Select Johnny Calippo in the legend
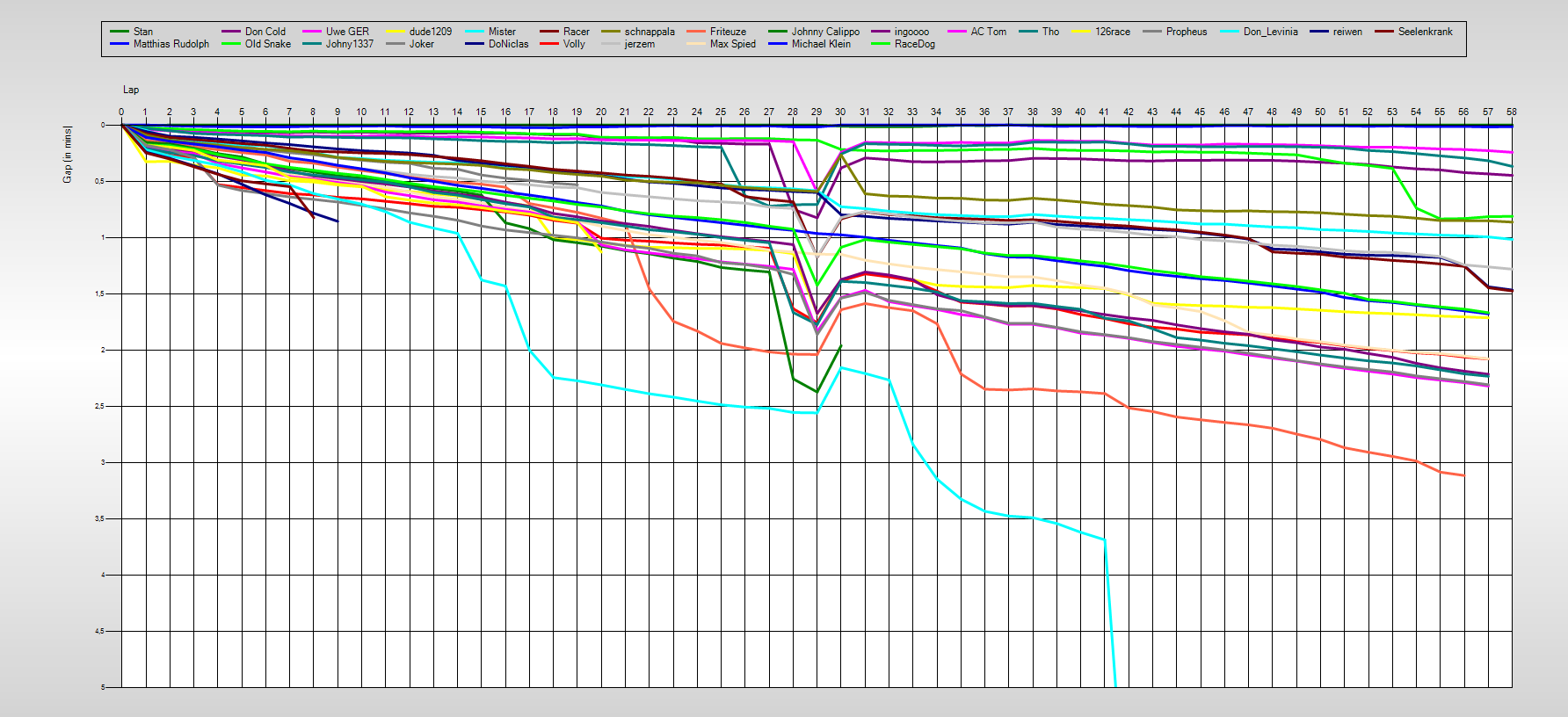The height and width of the screenshot is (717, 1568). click(x=825, y=32)
